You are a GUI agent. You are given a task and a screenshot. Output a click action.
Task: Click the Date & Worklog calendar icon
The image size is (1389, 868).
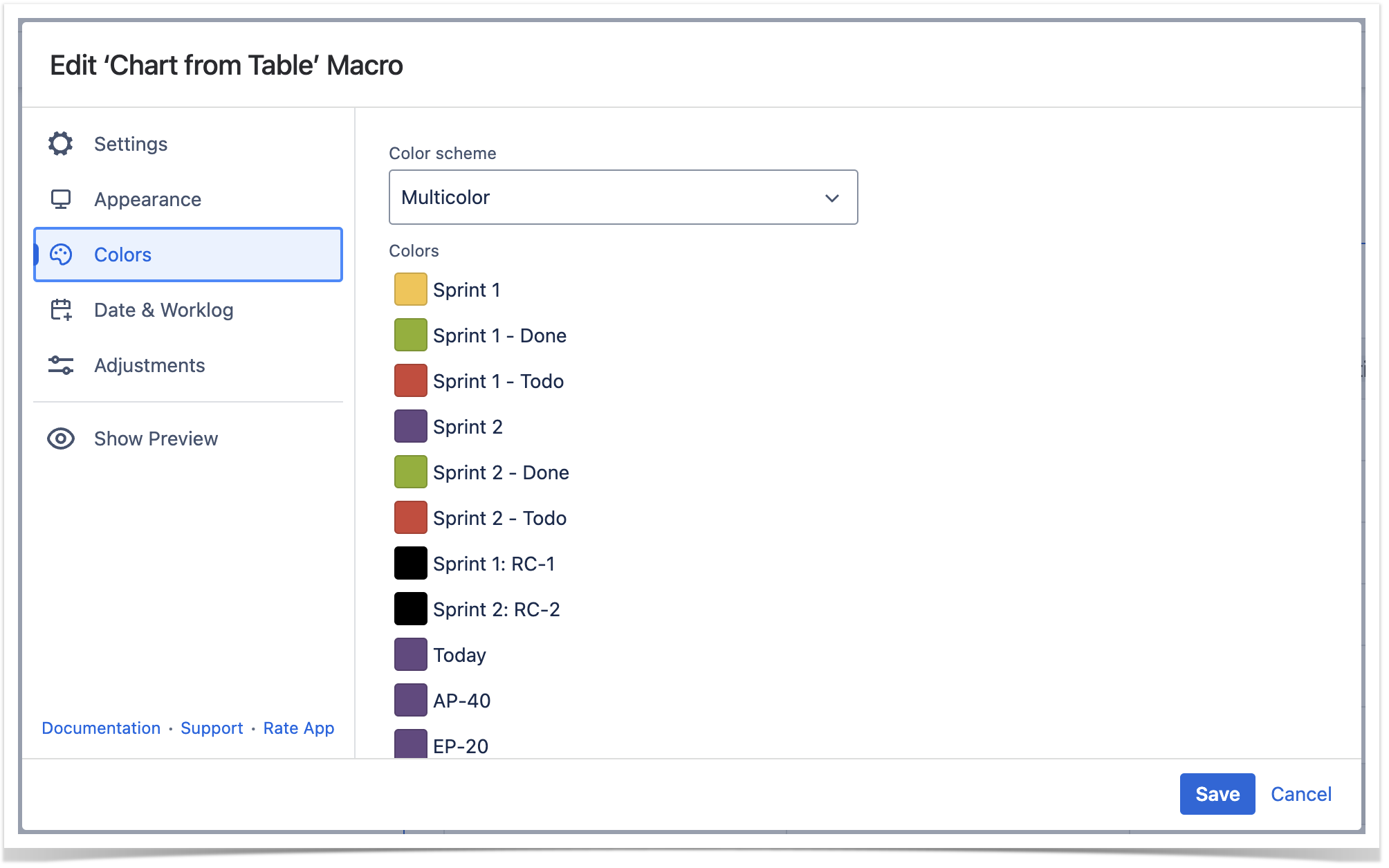(61, 310)
